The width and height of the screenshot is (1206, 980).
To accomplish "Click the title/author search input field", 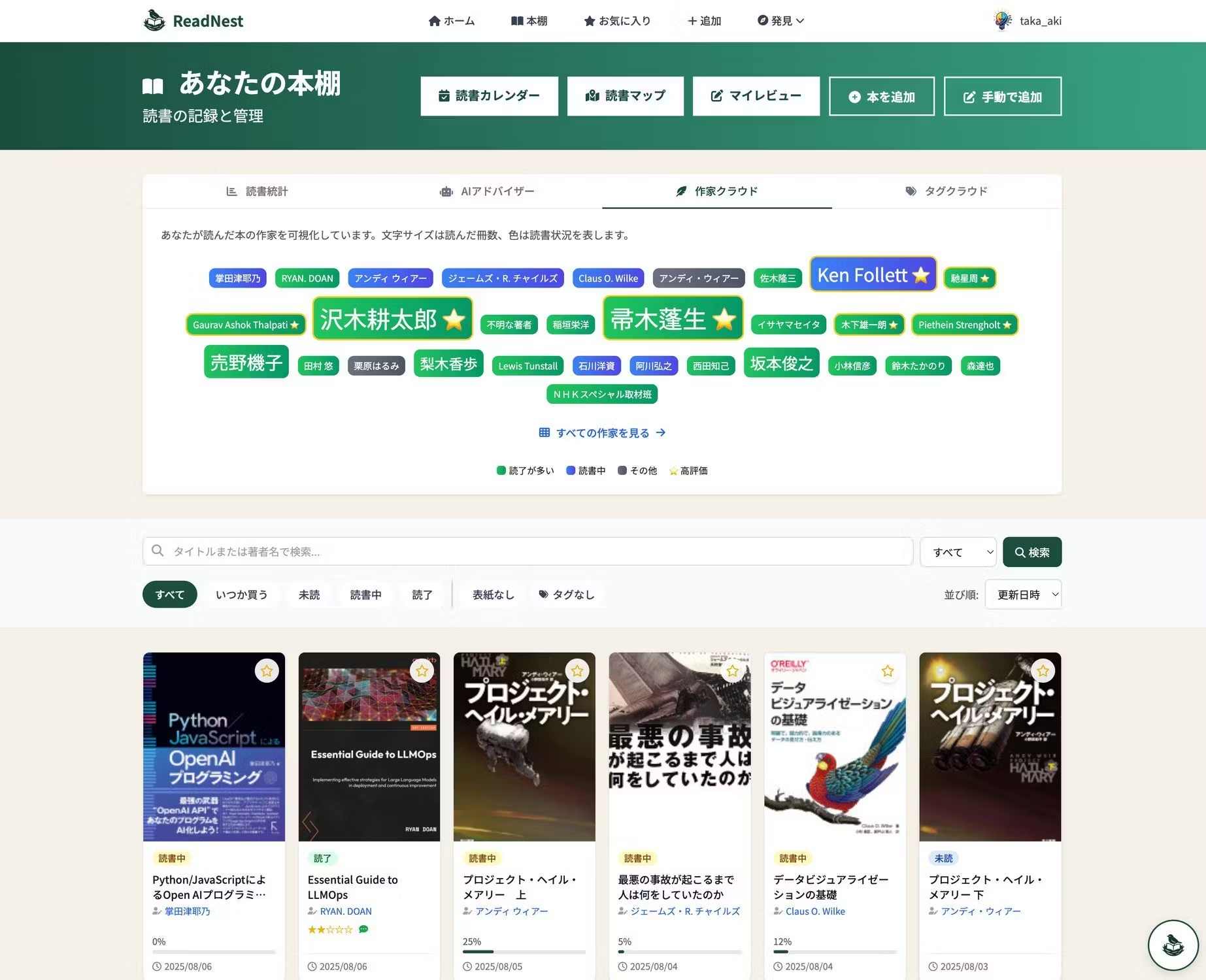I will [x=528, y=551].
